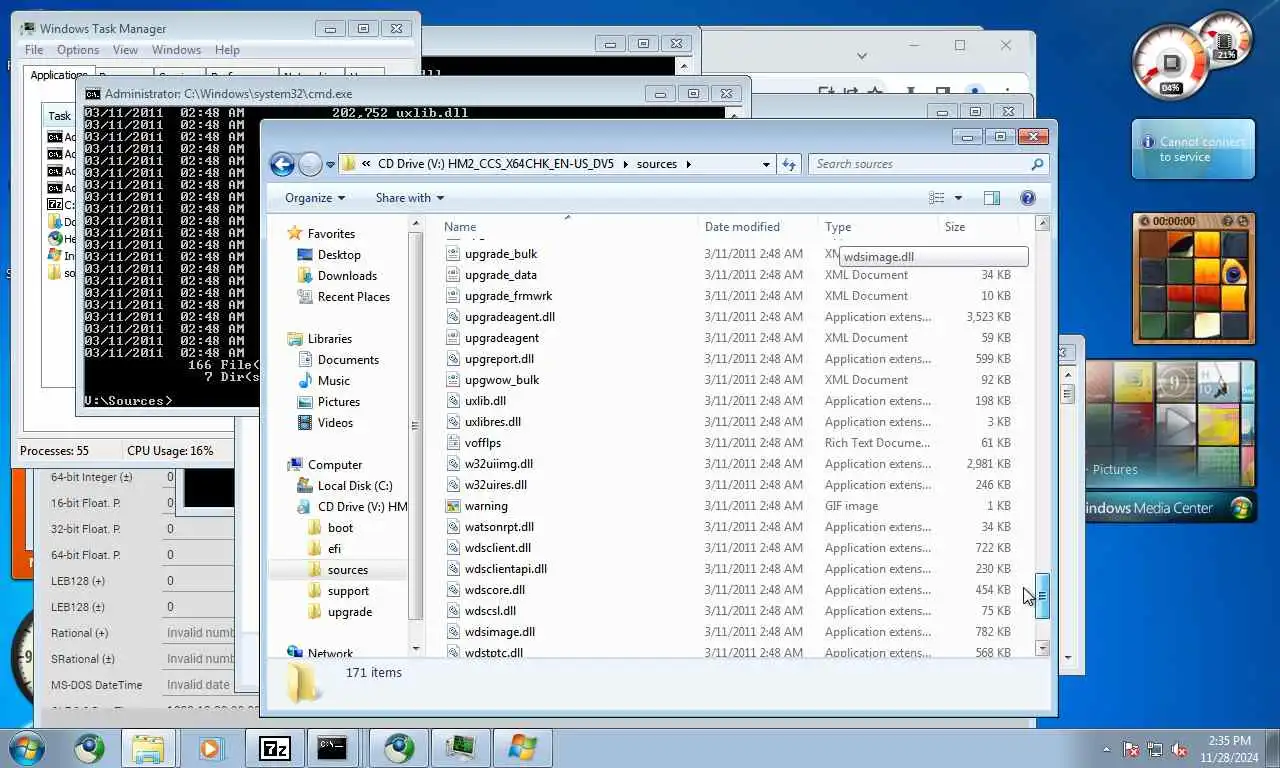Viewport: 1280px width, 768px height.
Task: Select Favorites in navigation pane
Action: click(x=331, y=233)
